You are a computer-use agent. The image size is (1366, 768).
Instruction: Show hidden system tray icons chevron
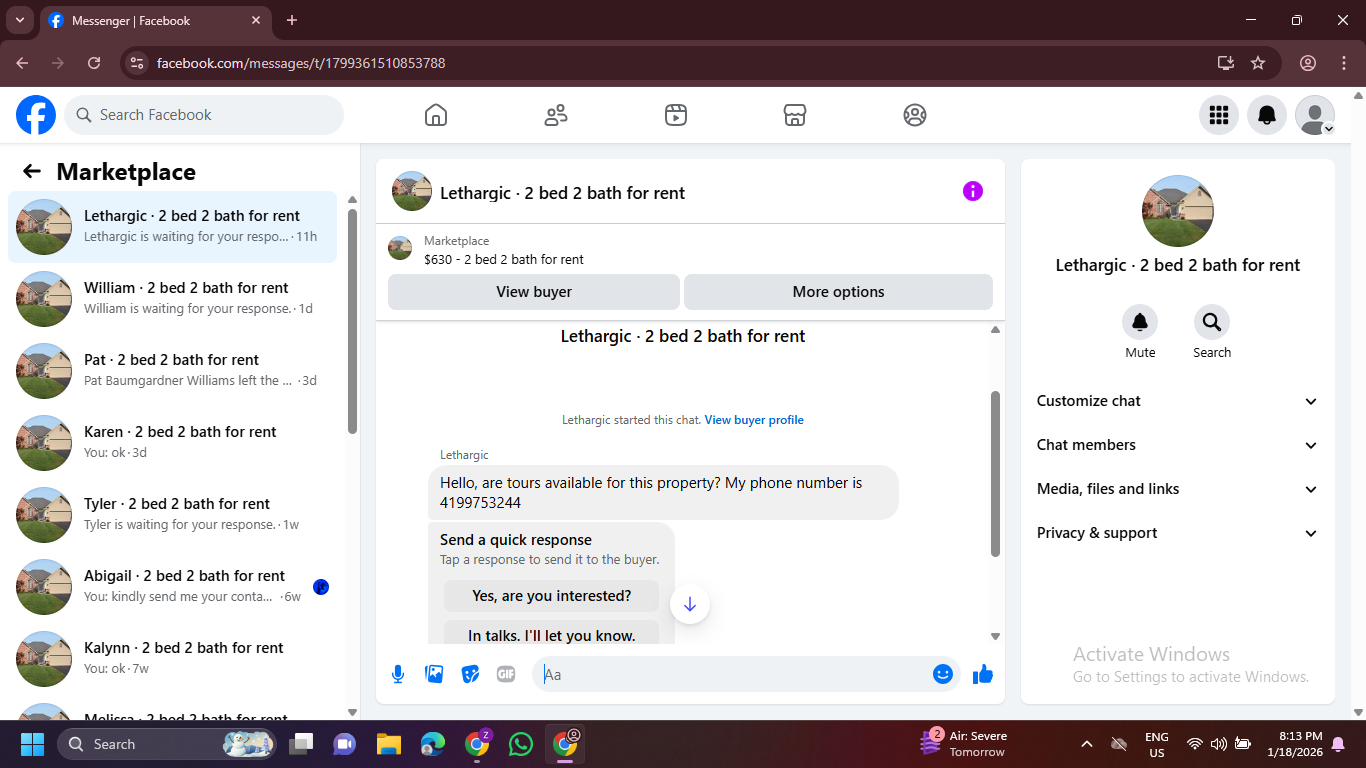pos(1087,744)
